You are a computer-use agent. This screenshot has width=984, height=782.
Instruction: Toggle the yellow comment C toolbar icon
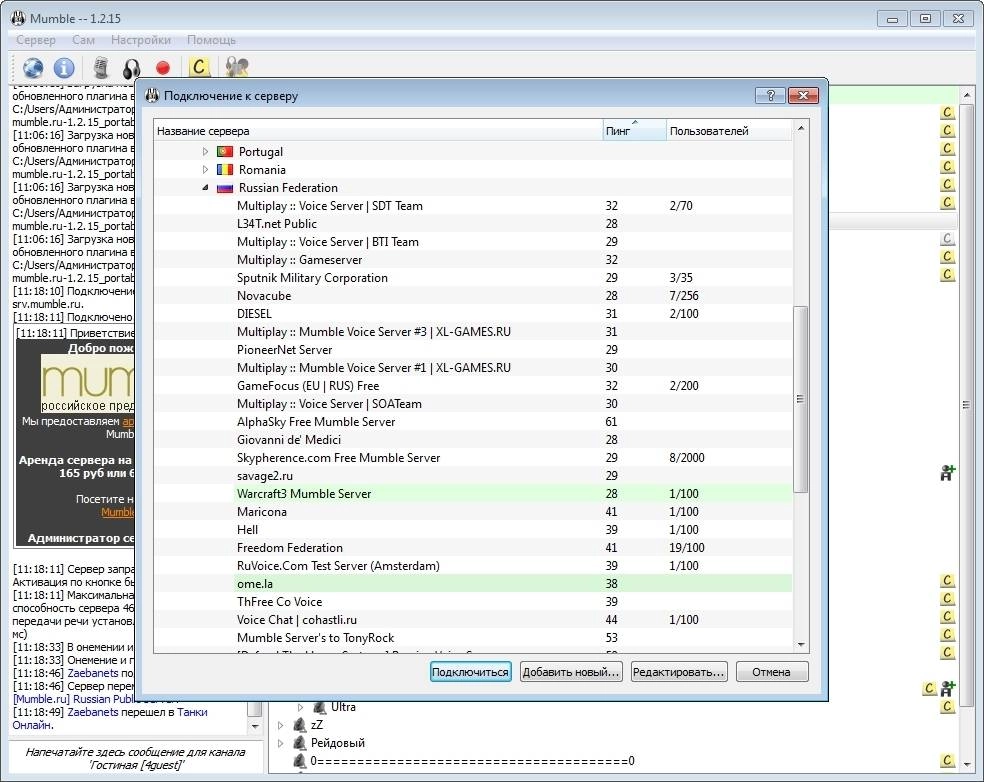(x=199, y=67)
